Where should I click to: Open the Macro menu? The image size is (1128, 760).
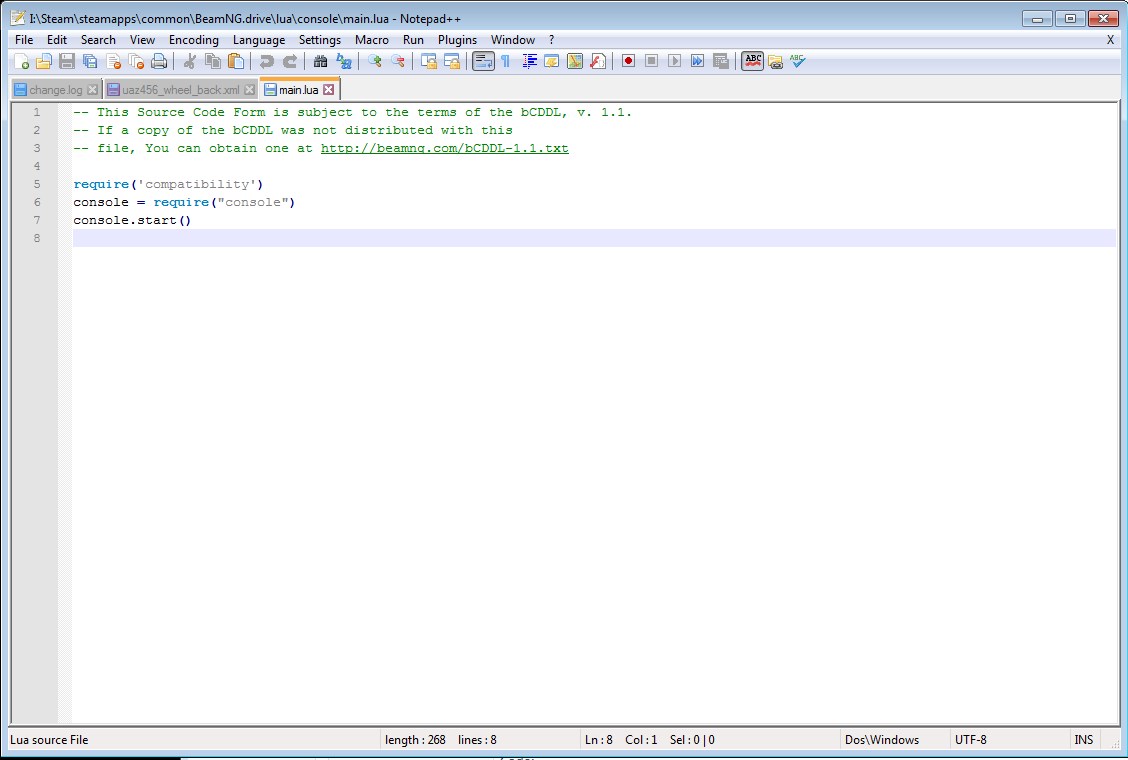coord(371,40)
